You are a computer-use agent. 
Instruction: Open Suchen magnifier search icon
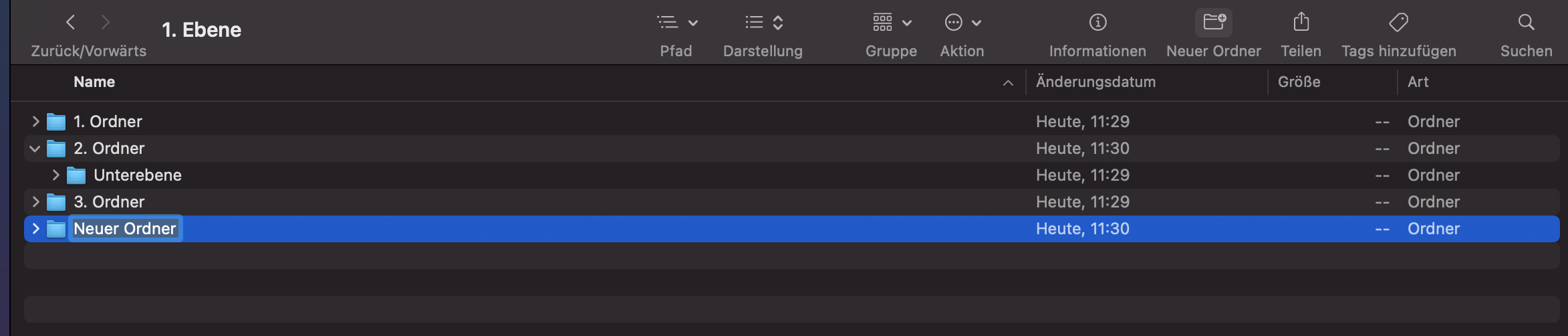tap(1526, 23)
